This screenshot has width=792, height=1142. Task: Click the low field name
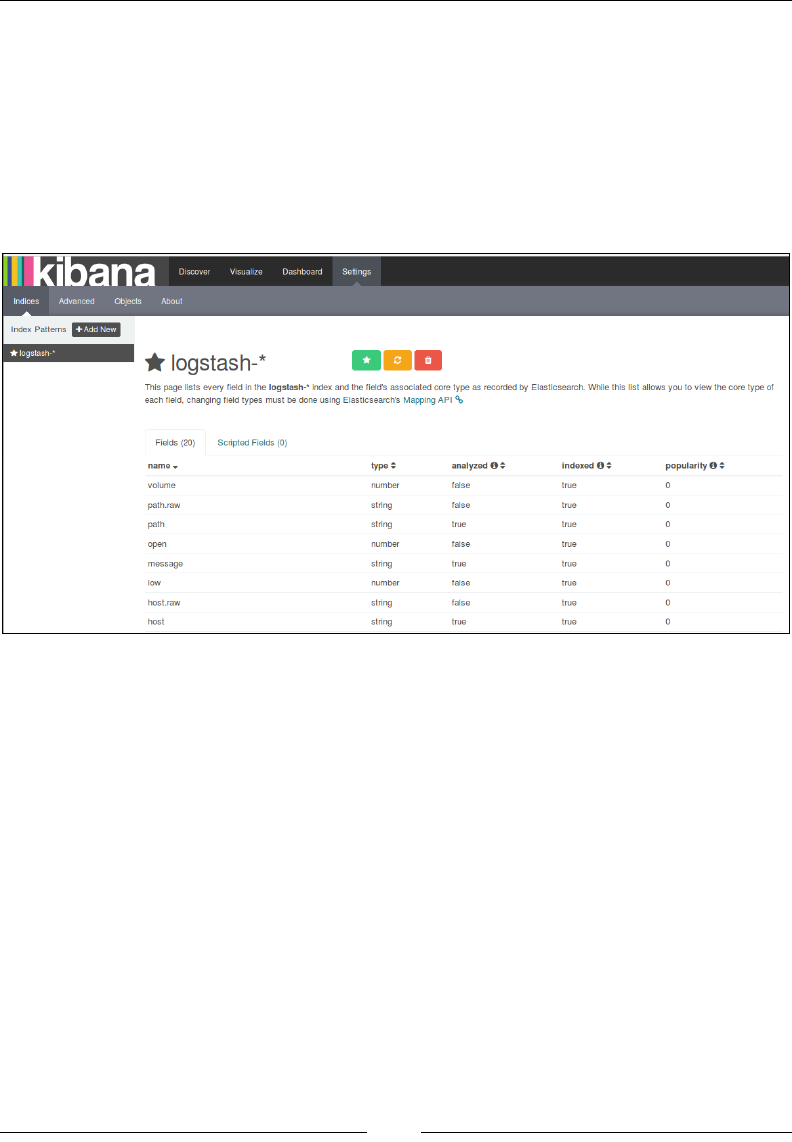click(x=154, y=583)
